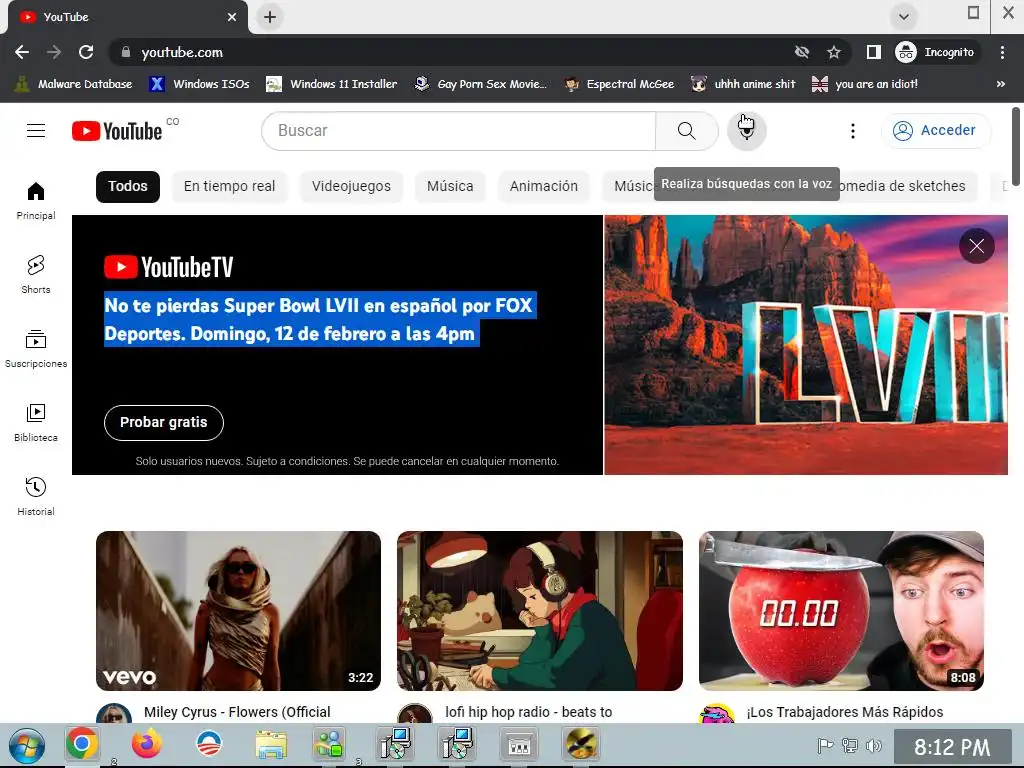Viewport: 1024px width, 768px height.
Task: Open lofi hip hop radio thumbnail
Action: coord(539,611)
